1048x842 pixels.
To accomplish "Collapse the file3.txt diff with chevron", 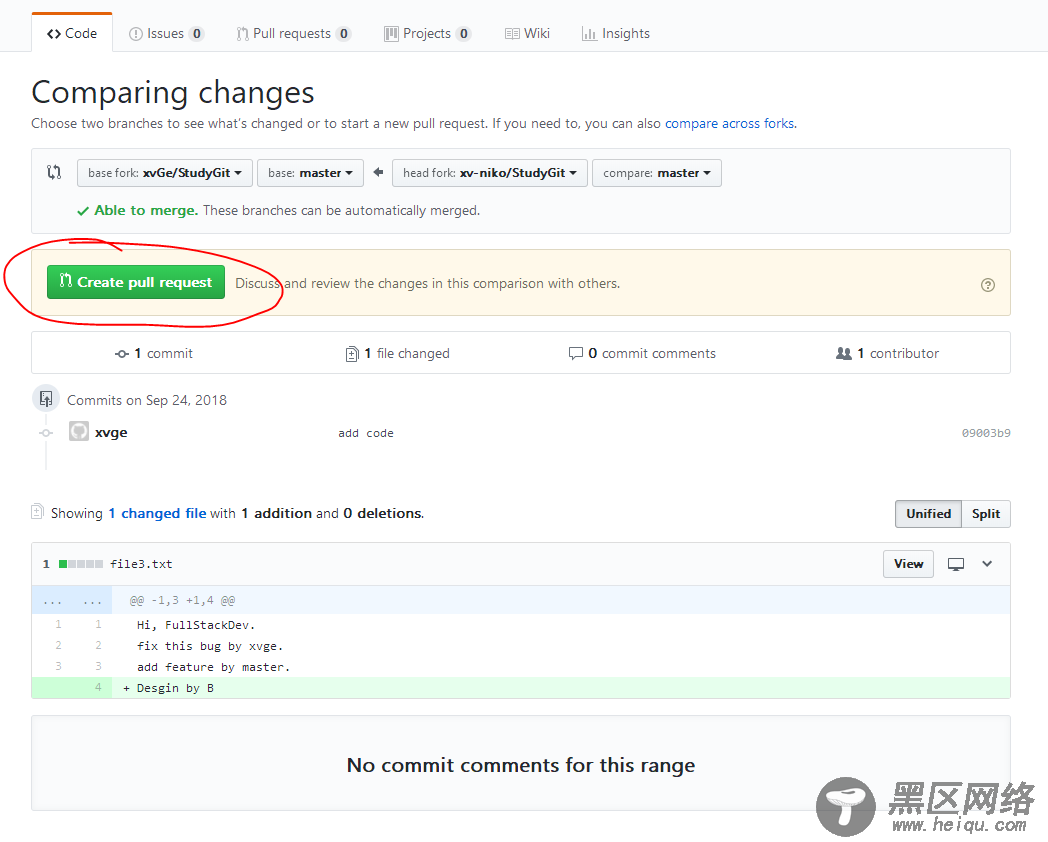I will click(987, 564).
